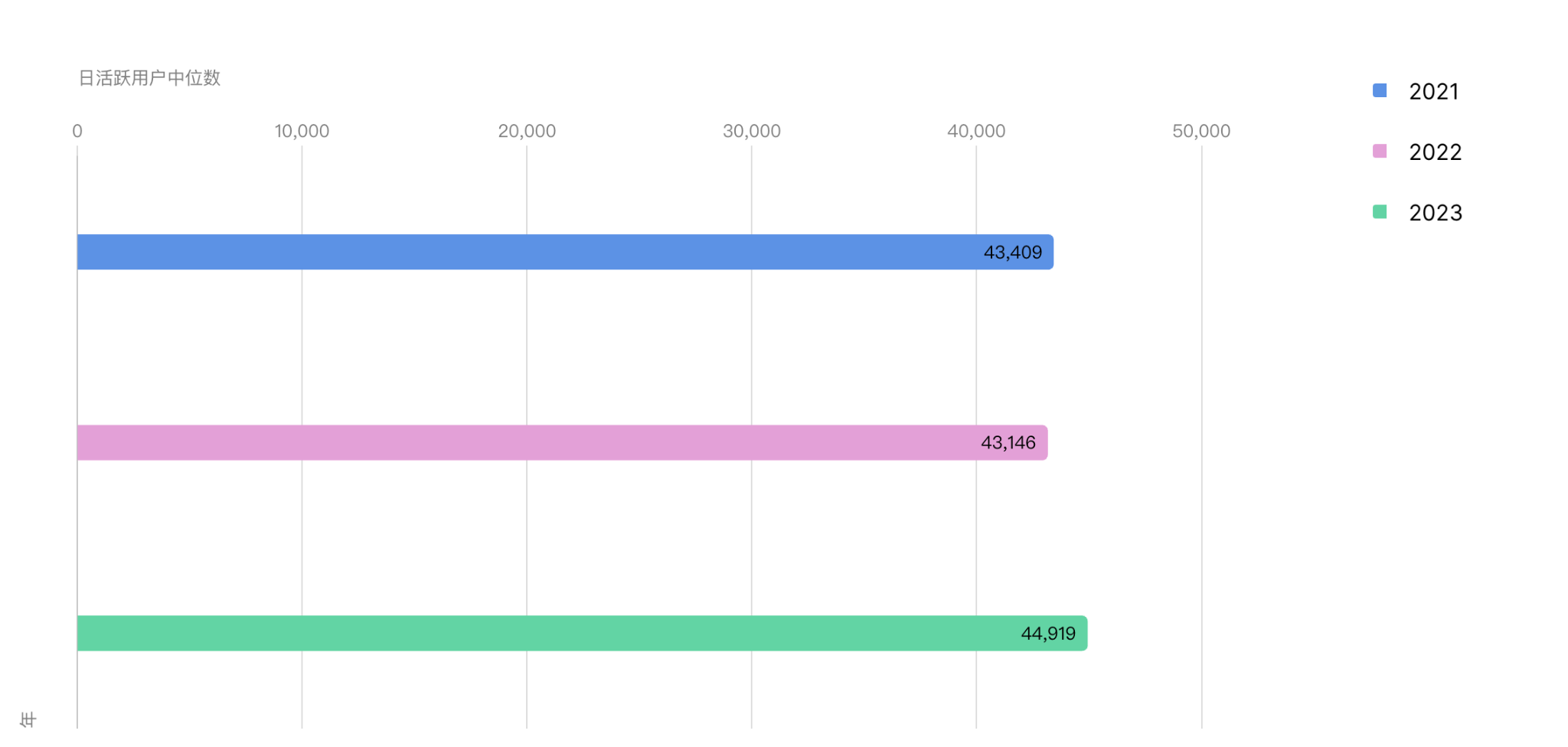Click the blue 2021 bar

click(565, 252)
